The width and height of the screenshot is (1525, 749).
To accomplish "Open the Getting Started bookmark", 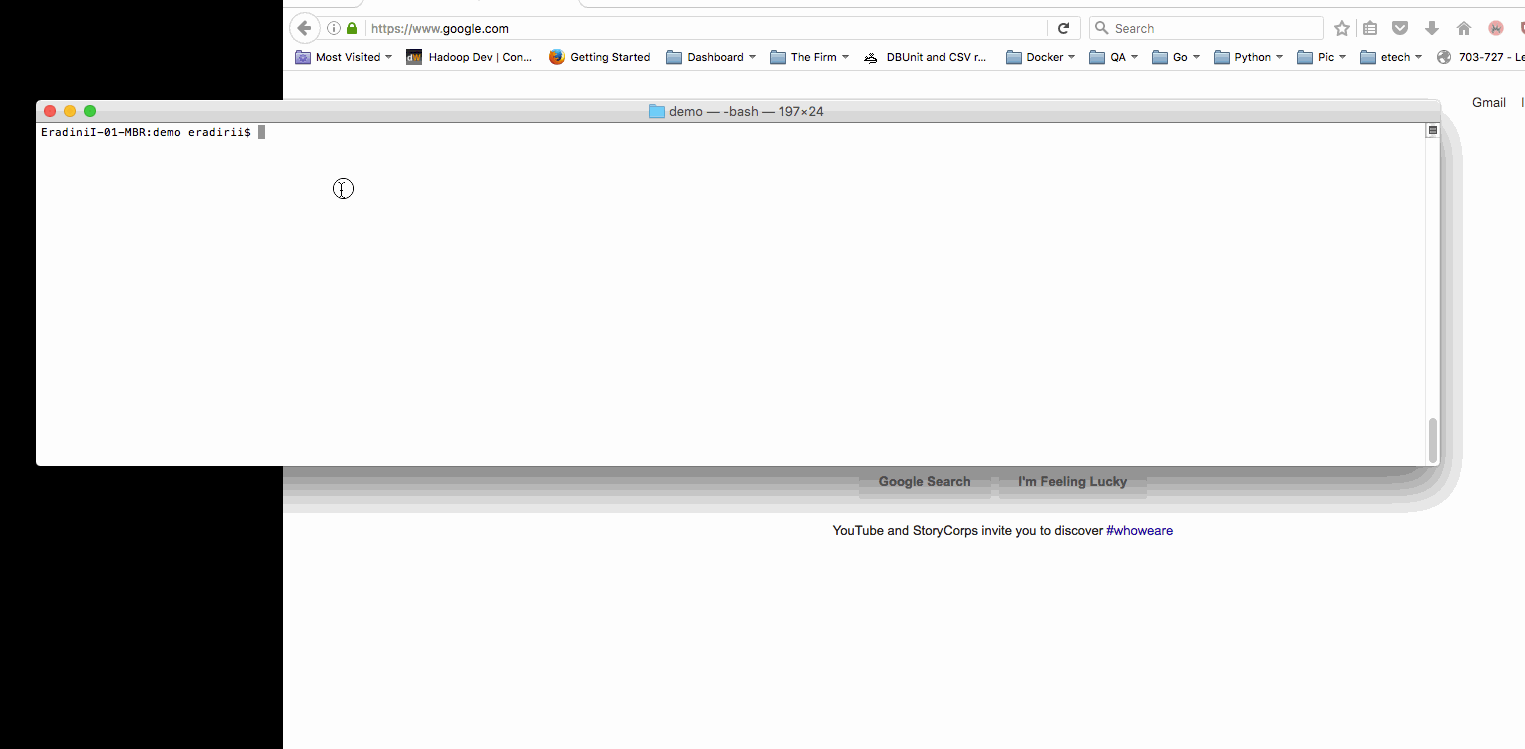I will [600, 57].
